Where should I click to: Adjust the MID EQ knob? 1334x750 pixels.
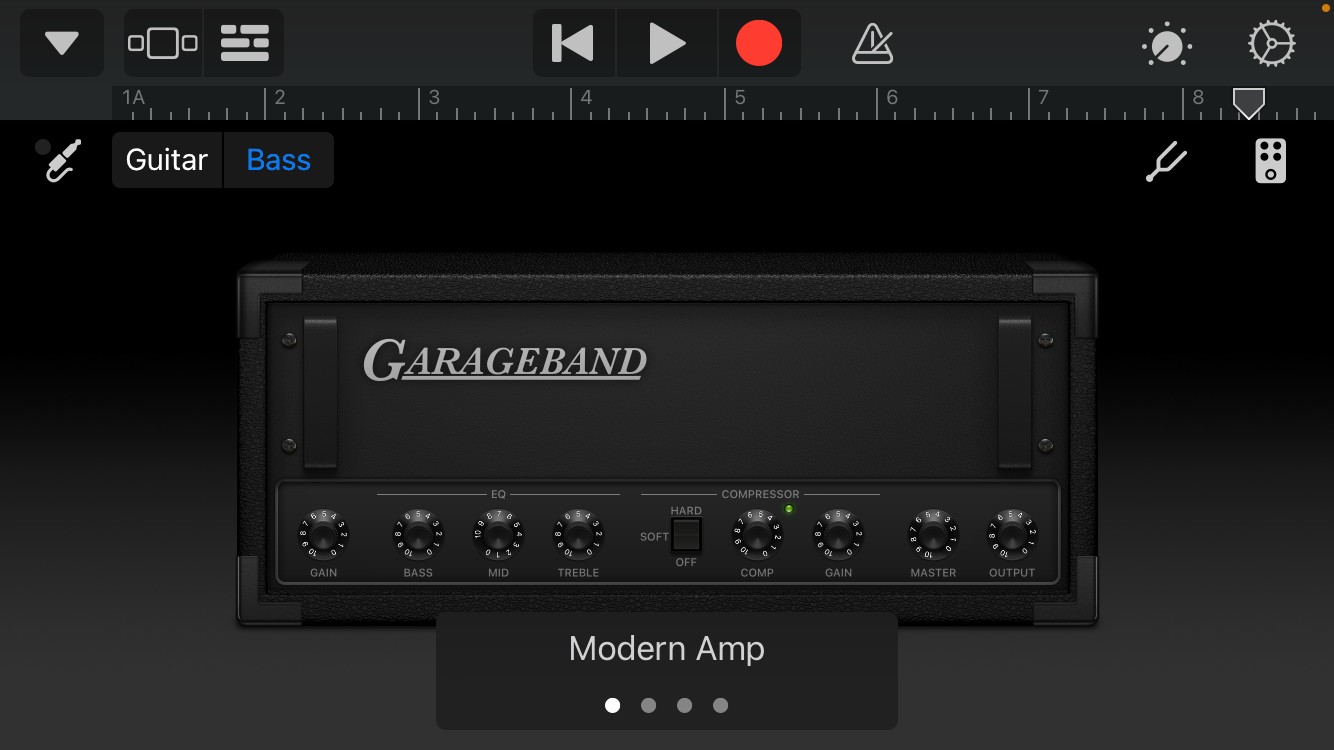click(498, 534)
